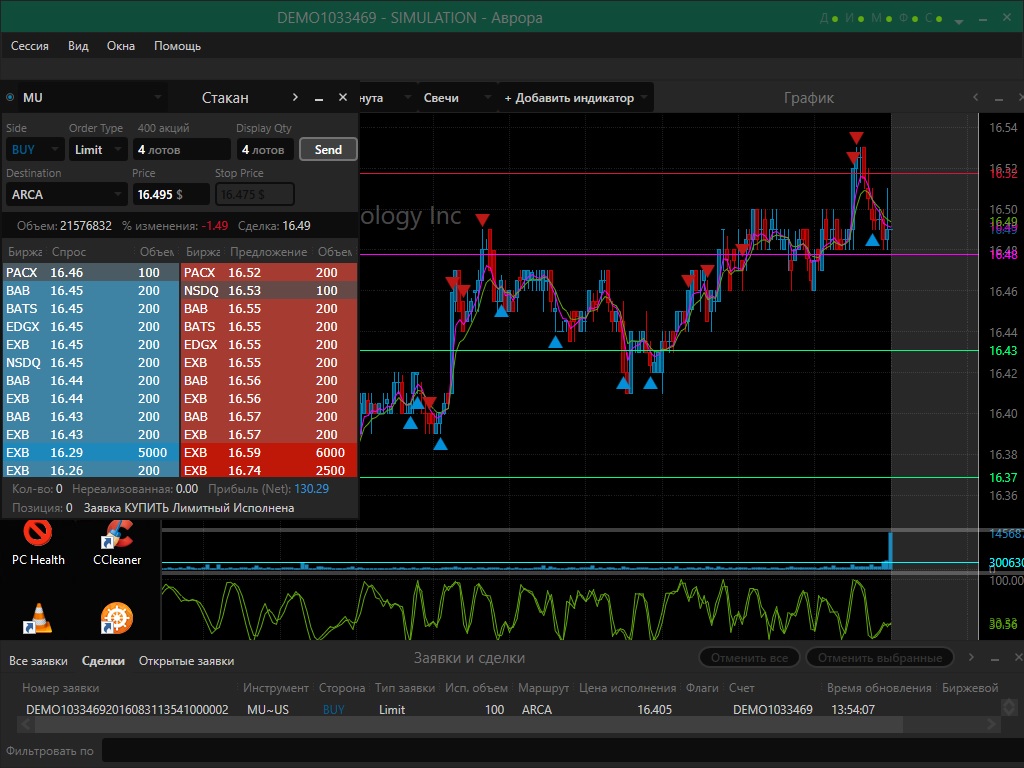Viewport: 1024px width, 768px height.
Task: Click the Display Qty 4 лотов field
Action: click(265, 150)
